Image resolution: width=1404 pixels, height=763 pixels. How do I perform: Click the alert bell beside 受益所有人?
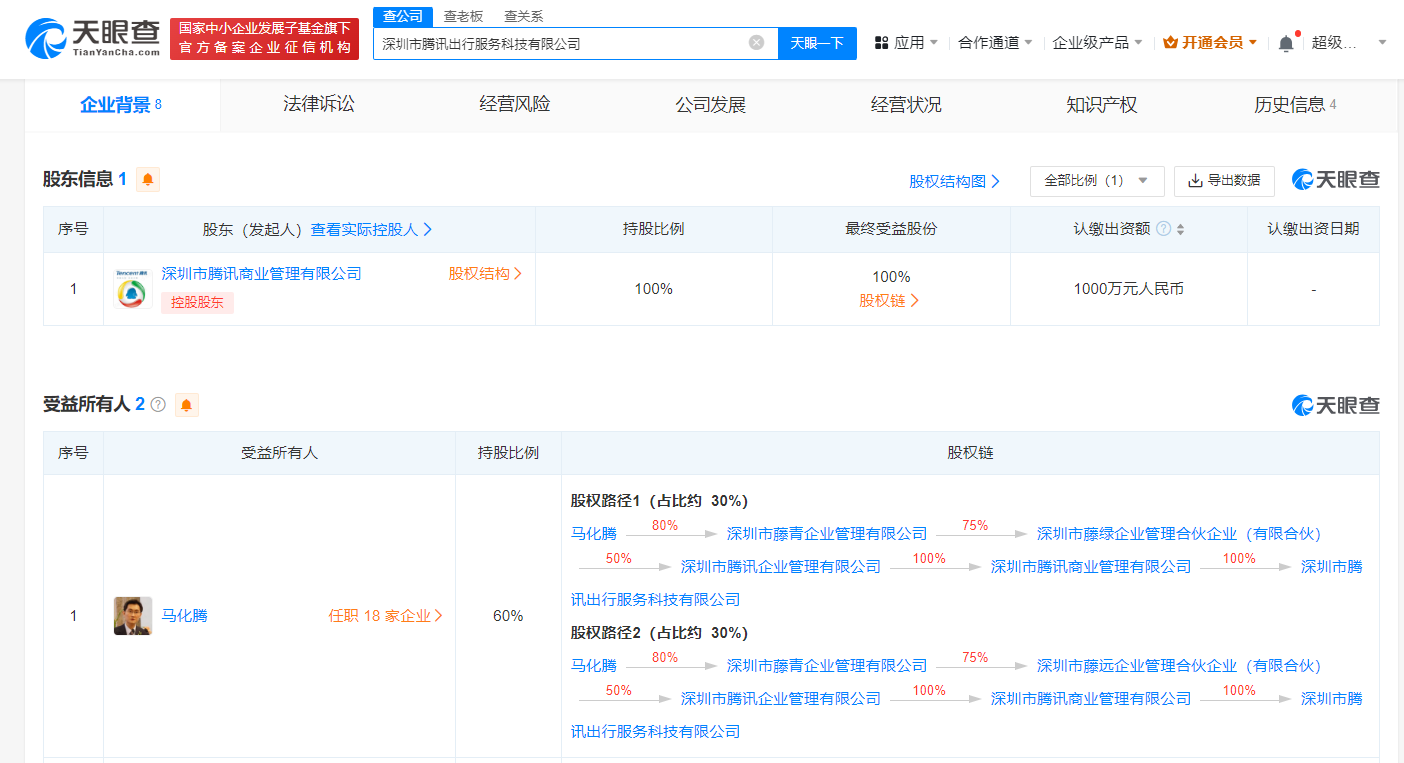point(187,405)
